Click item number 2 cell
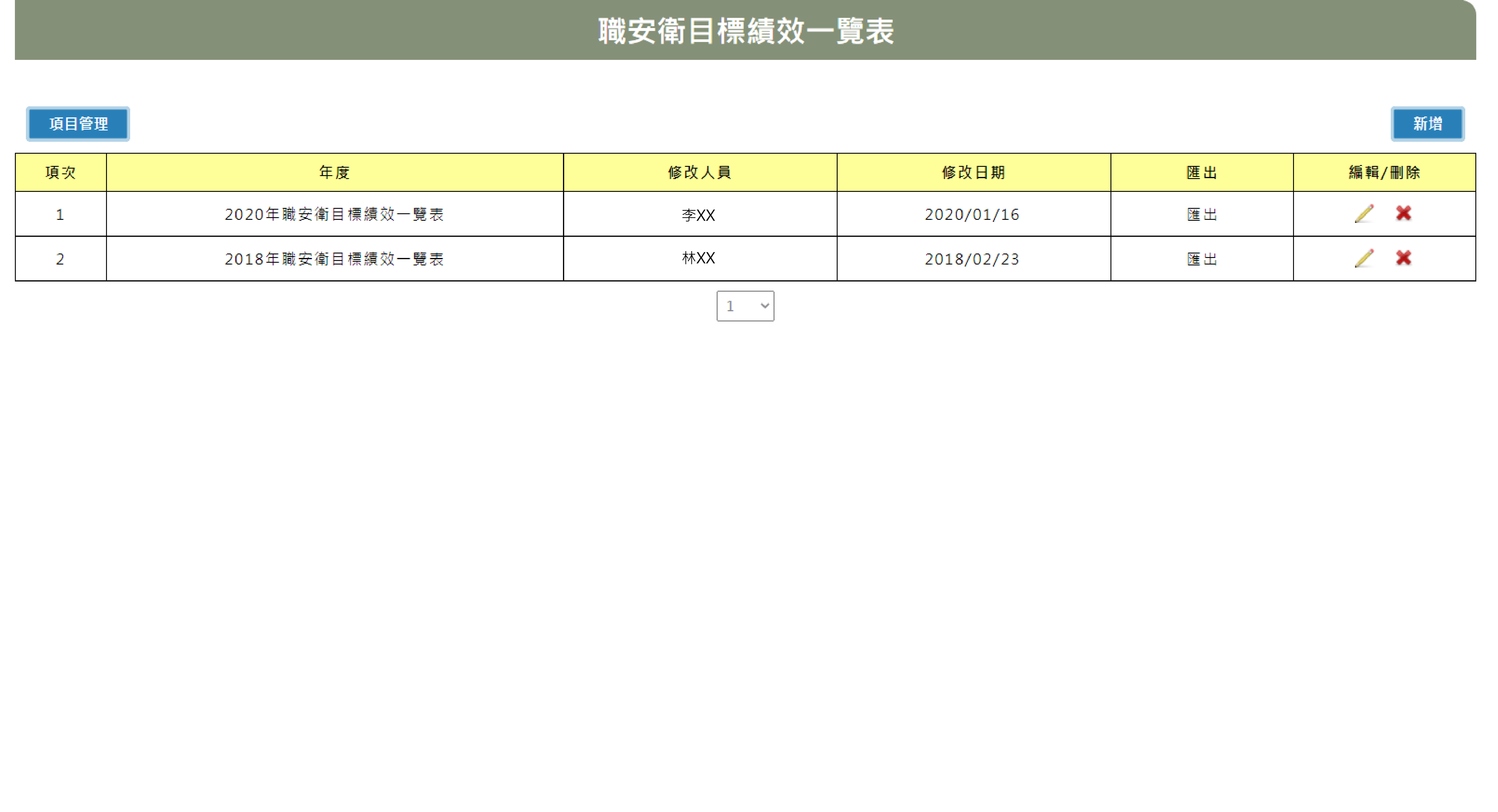This screenshot has height=812, width=1498. pyautogui.click(x=60, y=259)
